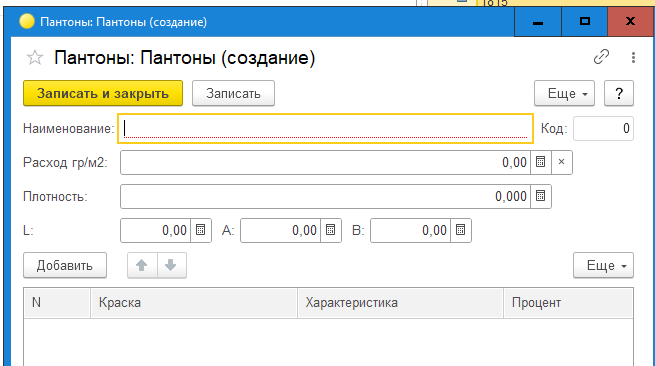Add form to favorites via star icon
The height and width of the screenshot is (366, 655).
pyautogui.click(x=35, y=58)
